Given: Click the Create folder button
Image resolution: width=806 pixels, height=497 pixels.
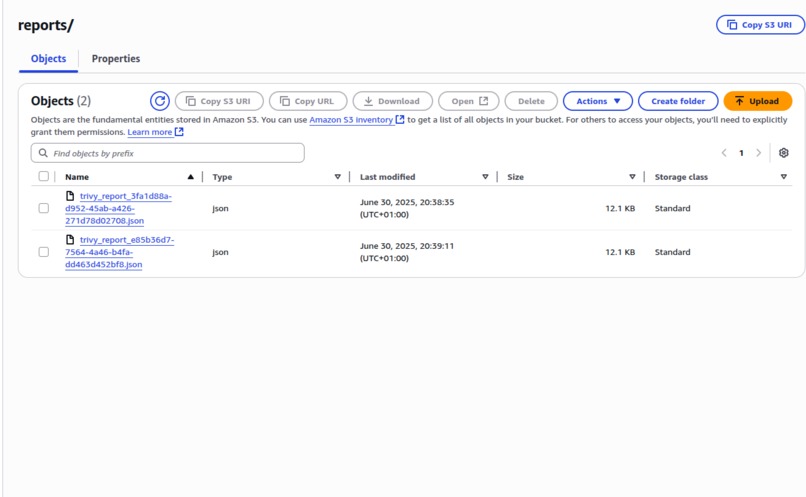Looking at the screenshot, I should [x=678, y=101].
